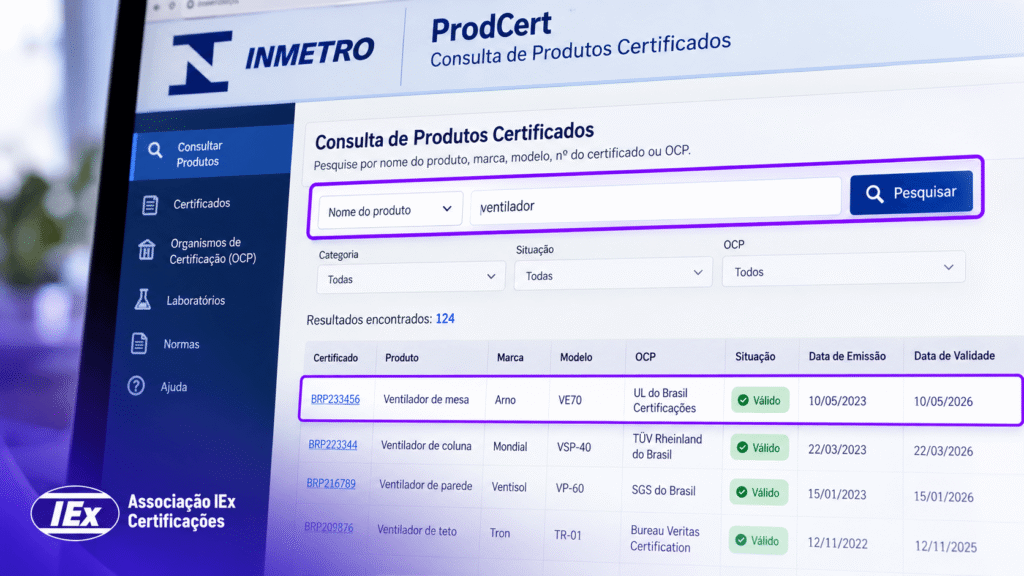The height and width of the screenshot is (576, 1024).
Task: Click the VE70 model cell
Action: 569,400
